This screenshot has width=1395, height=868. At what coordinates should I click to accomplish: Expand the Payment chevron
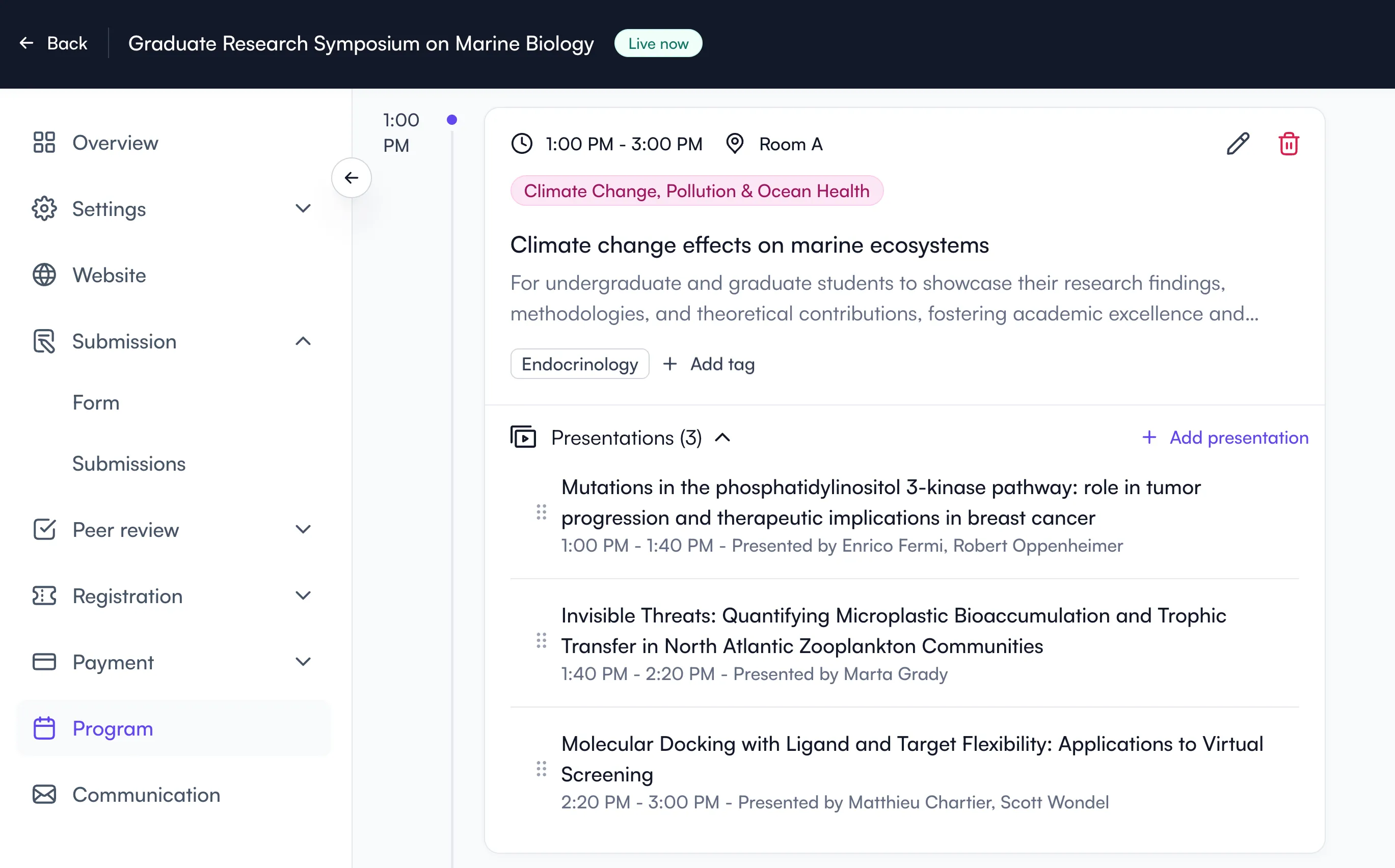pos(303,662)
